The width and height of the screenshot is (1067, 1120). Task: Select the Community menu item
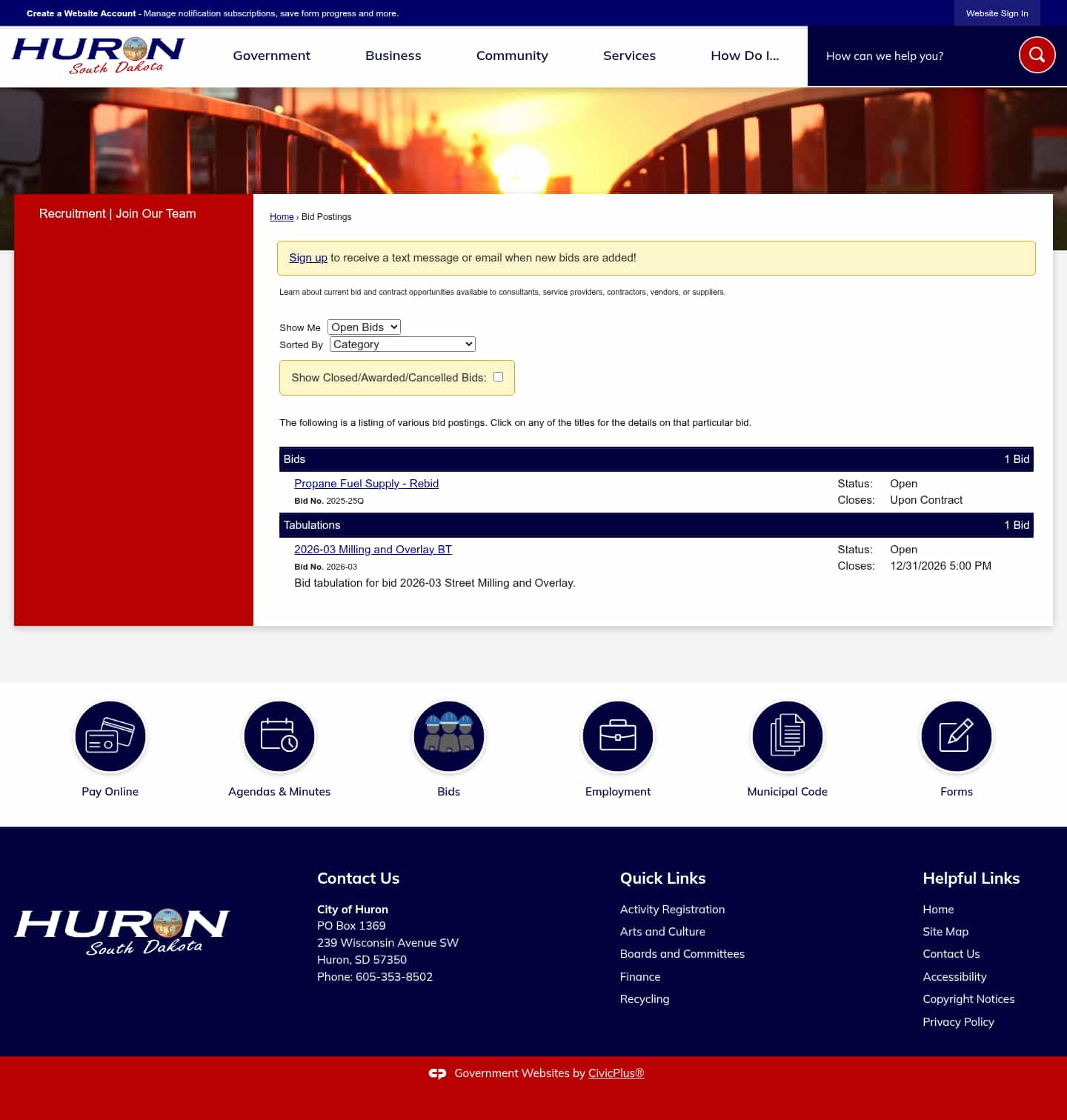(x=512, y=56)
